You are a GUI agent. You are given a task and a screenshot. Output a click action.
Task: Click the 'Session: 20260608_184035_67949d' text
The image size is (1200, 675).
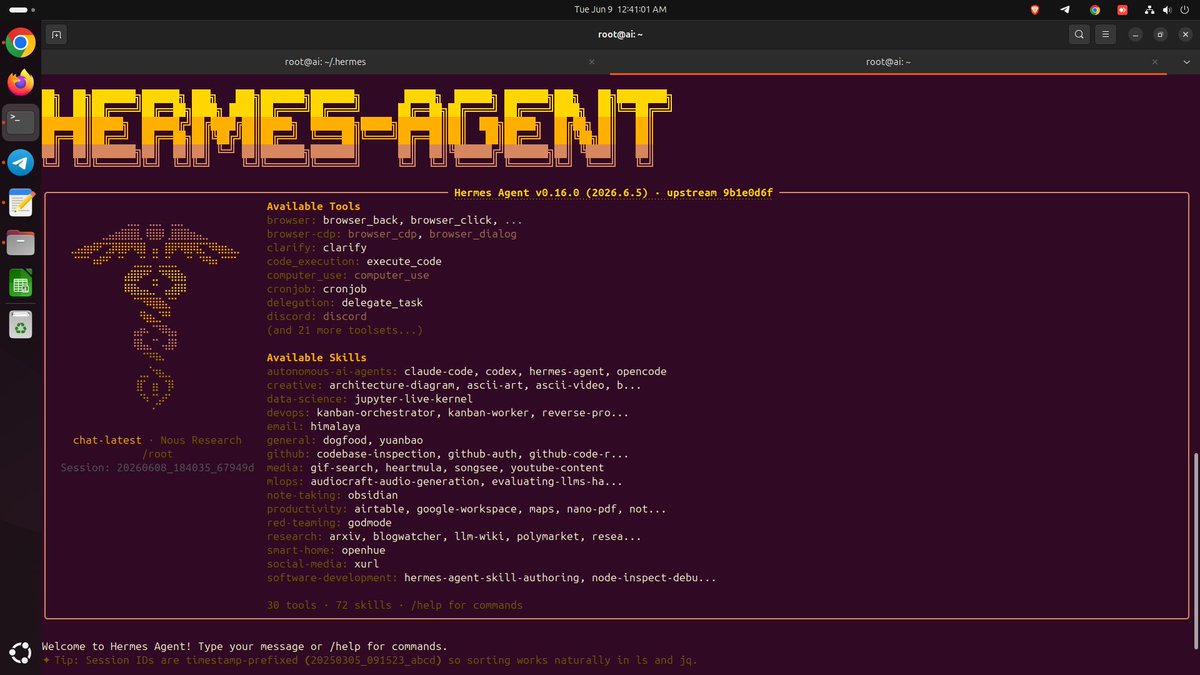pos(157,467)
